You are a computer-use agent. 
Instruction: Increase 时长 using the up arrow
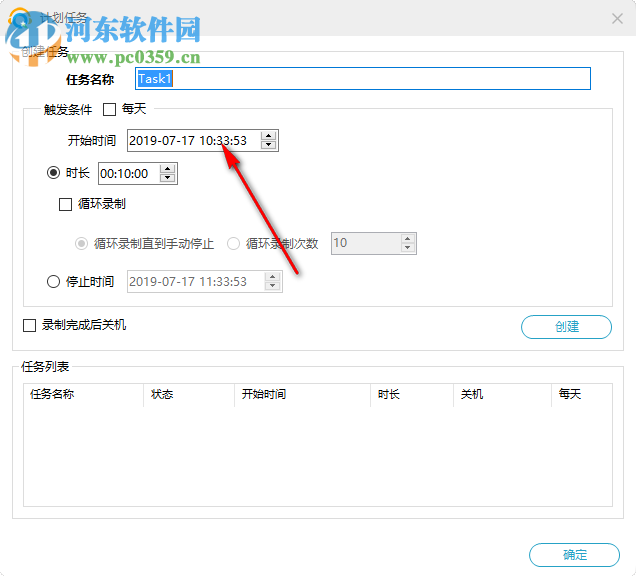pyautogui.click(x=168, y=169)
